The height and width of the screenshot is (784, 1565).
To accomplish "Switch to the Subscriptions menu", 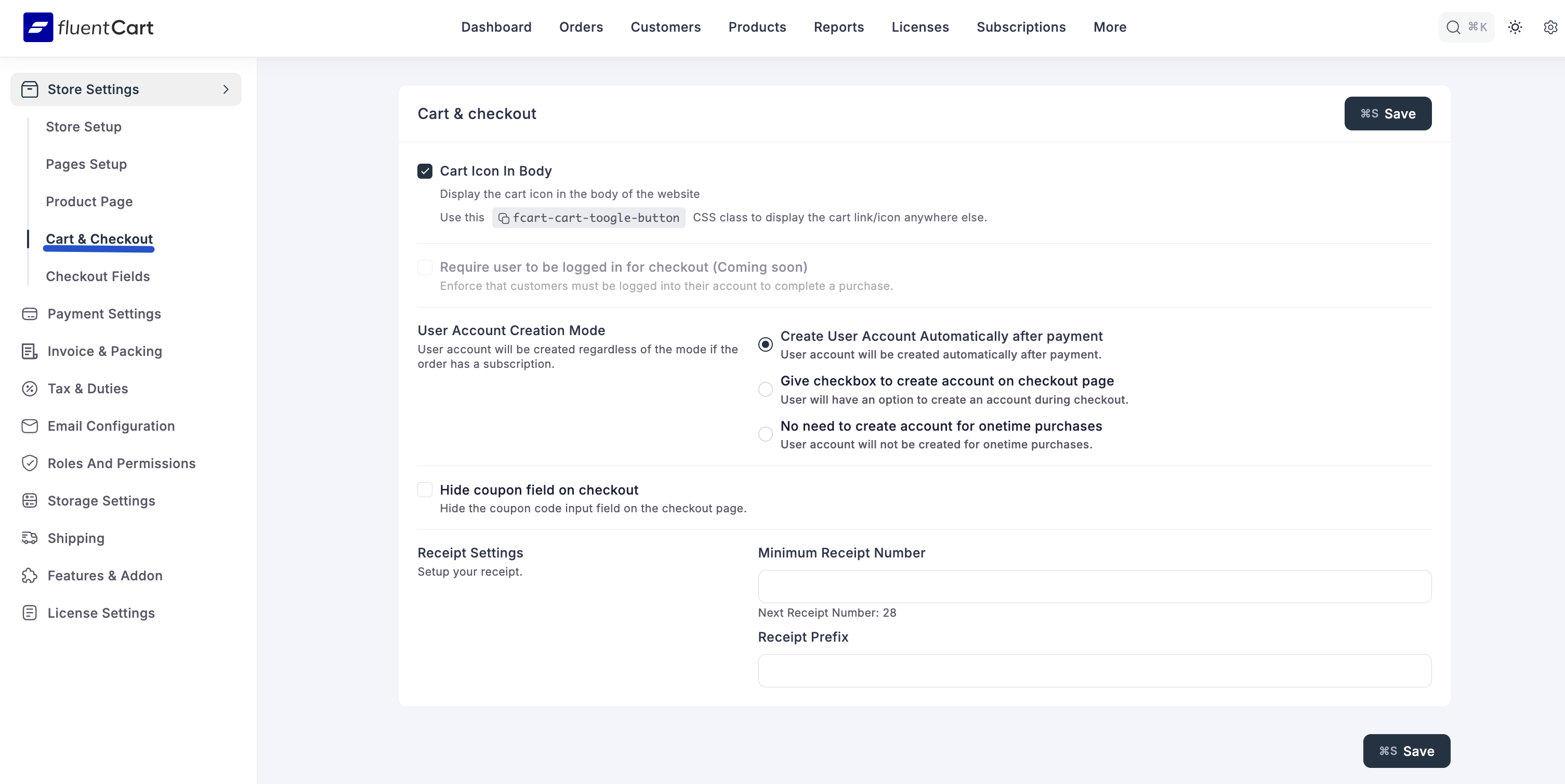I will (x=1021, y=26).
